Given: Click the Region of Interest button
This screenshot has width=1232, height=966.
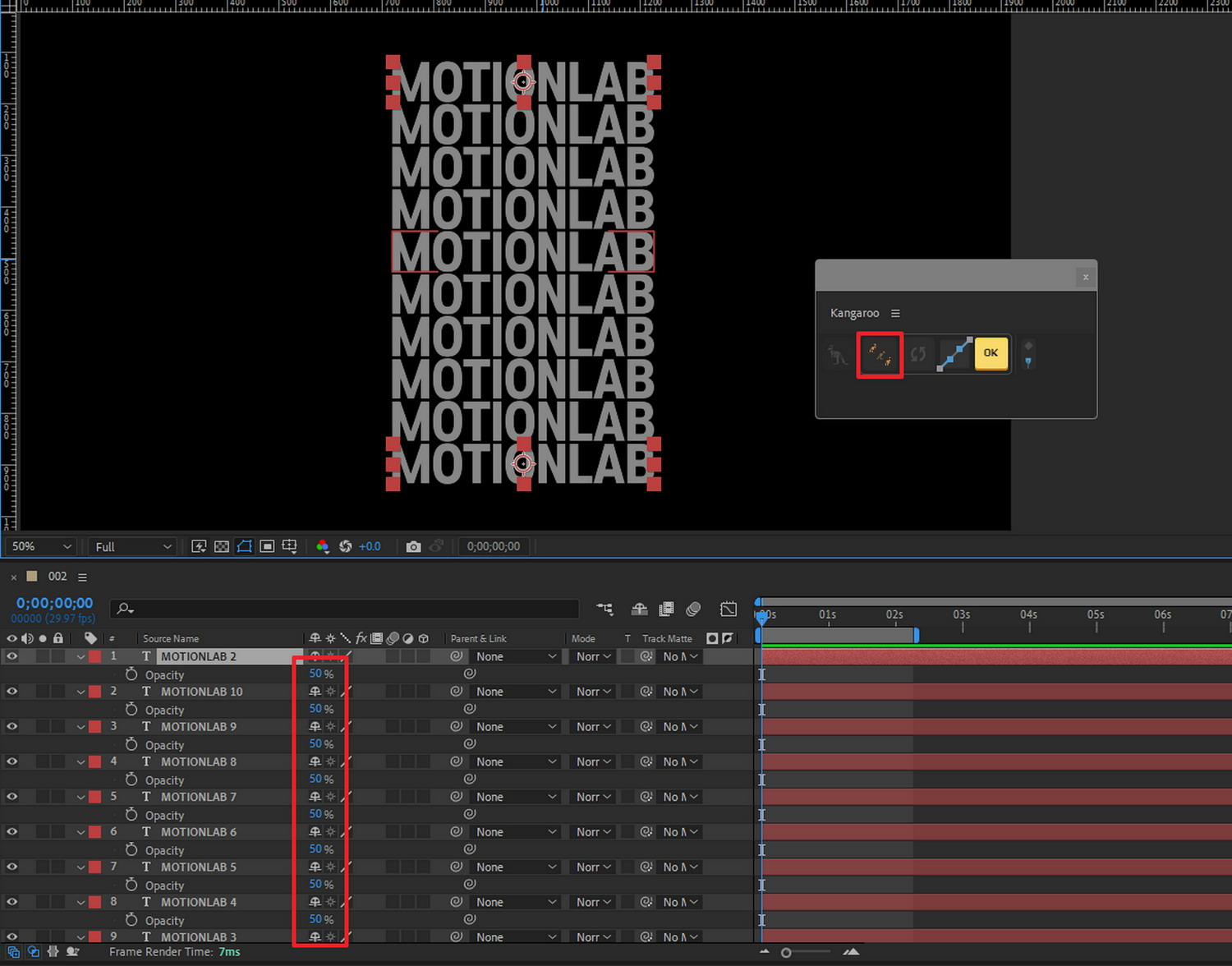Looking at the screenshot, I should (267, 546).
